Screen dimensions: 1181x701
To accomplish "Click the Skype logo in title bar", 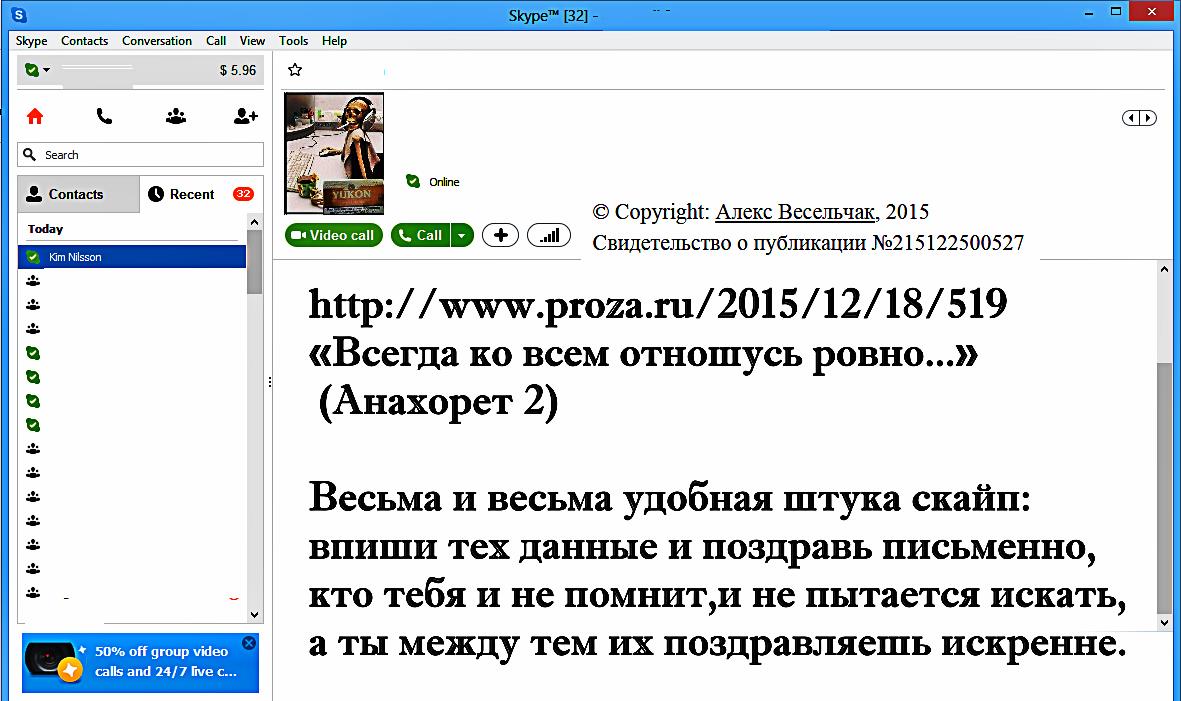I will coord(19,14).
